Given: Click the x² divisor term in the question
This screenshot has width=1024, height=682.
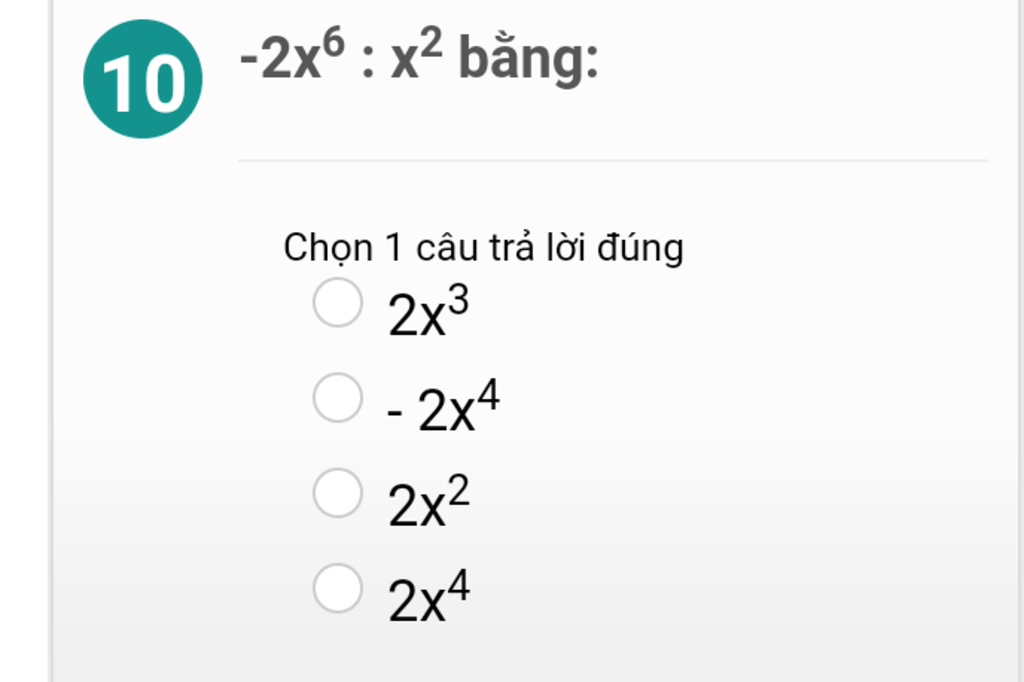Looking at the screenshot, I should coord(417,55).
